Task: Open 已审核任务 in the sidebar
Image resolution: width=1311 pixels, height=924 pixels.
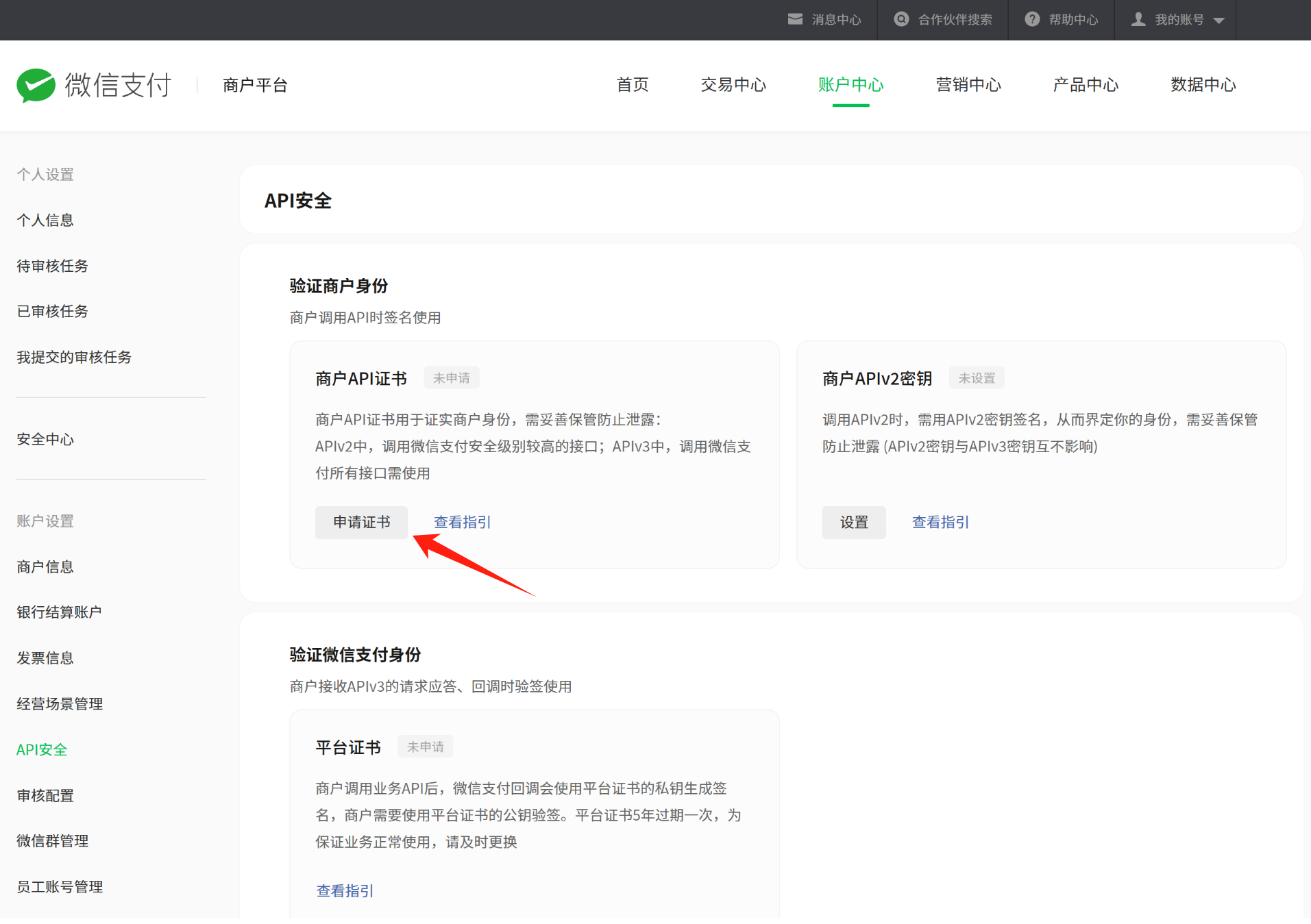Action: click(x=52, y=311)
